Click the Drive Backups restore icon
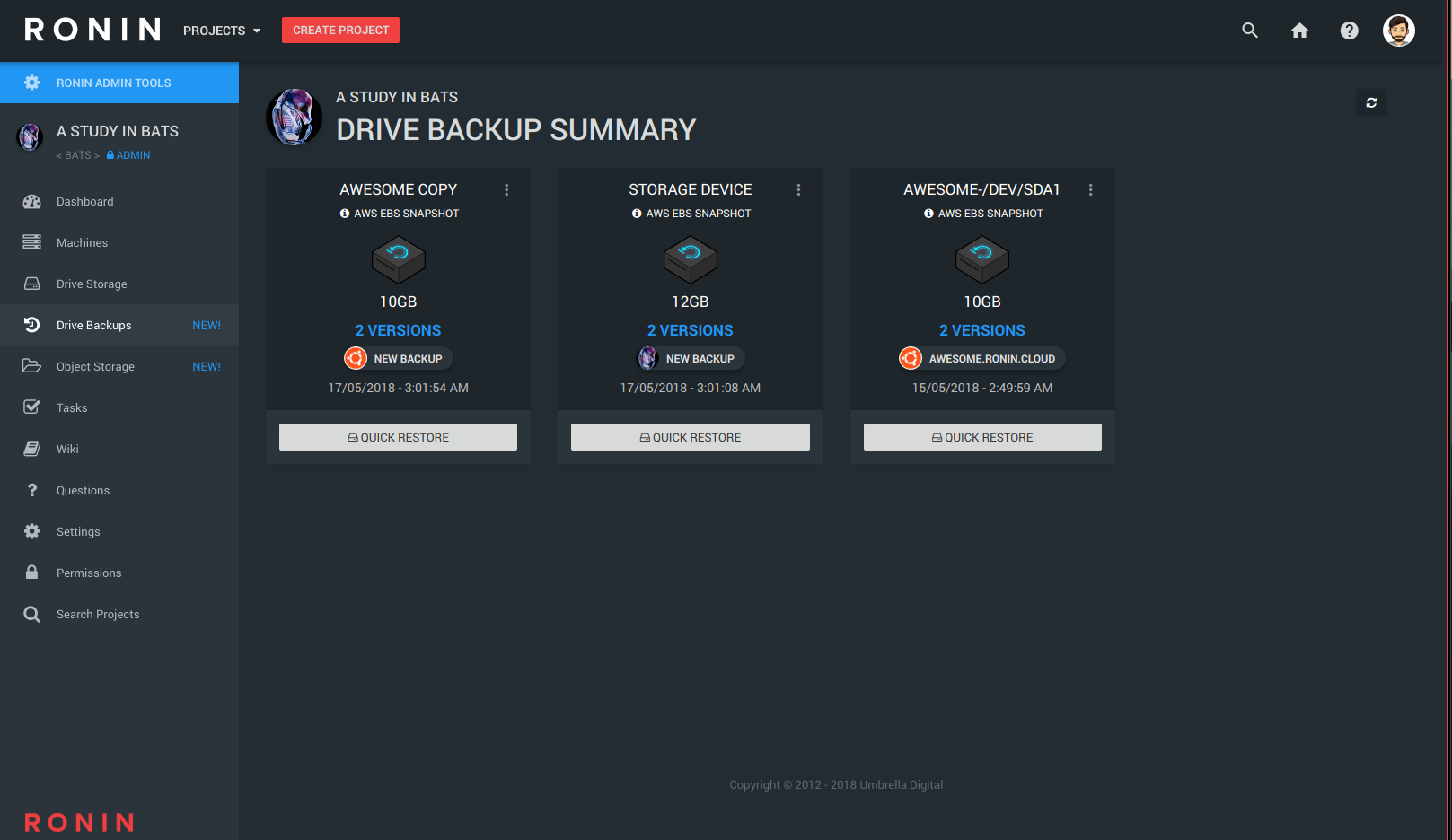1452x840 pixels. click(x=31, y=325)
